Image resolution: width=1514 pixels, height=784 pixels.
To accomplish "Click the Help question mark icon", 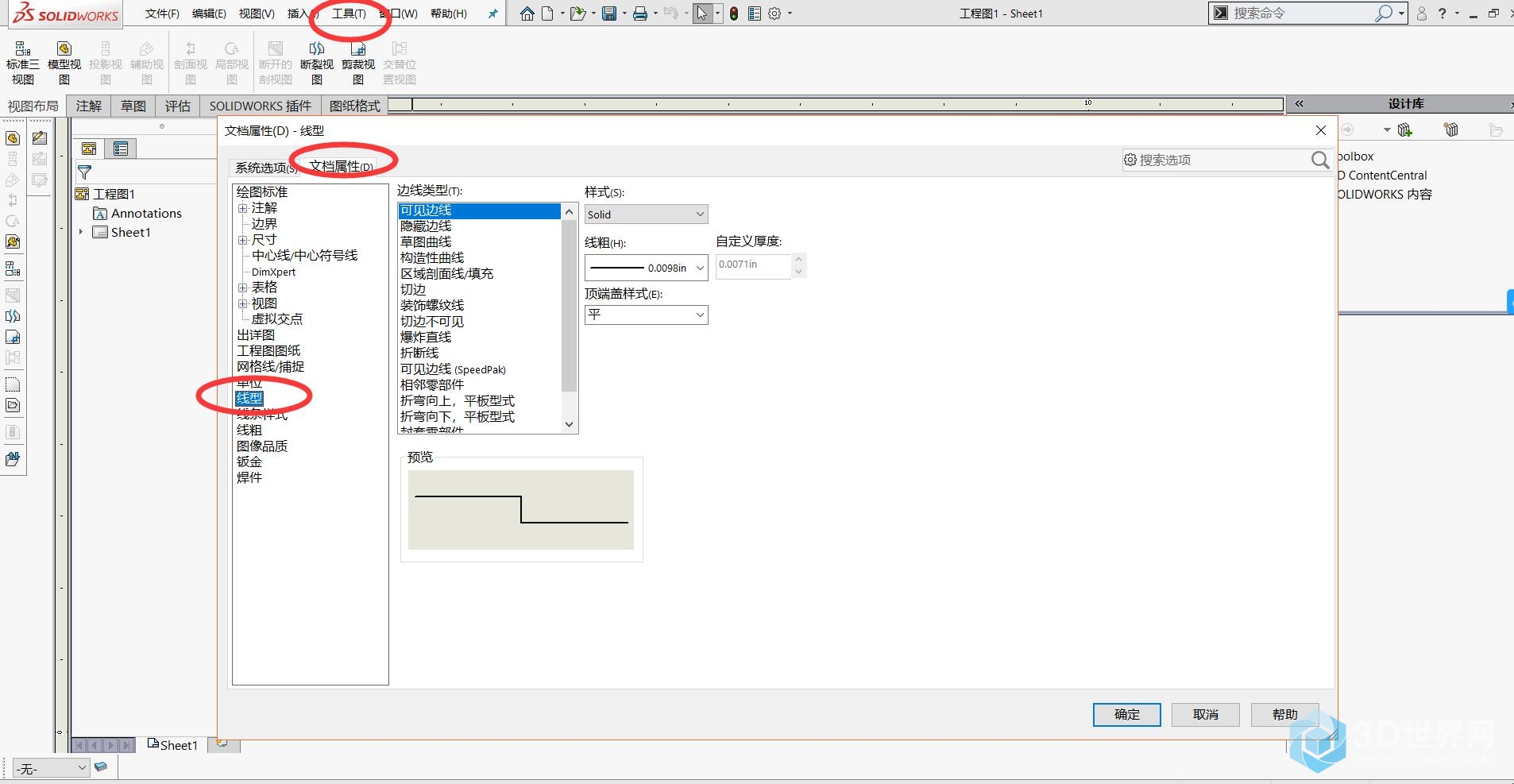I will tap(1443, 14).
